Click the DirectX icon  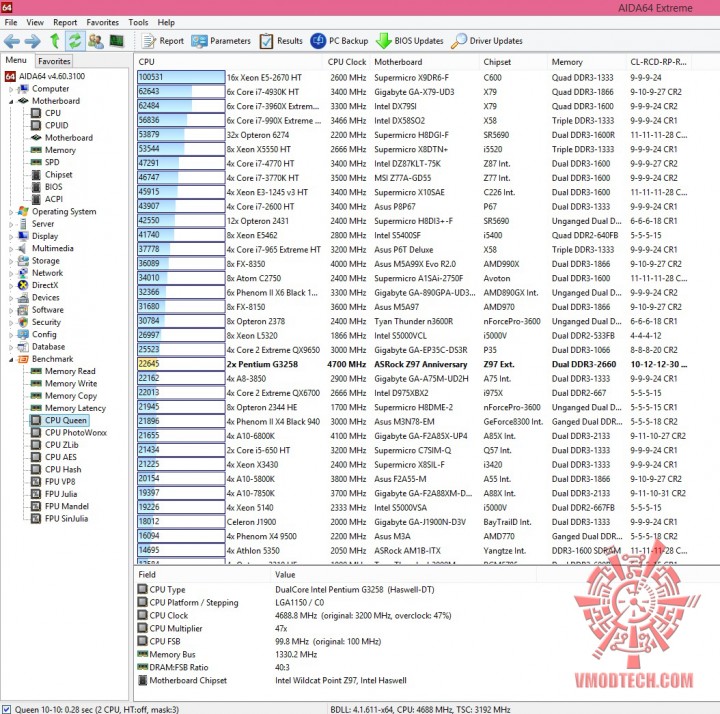22,285
